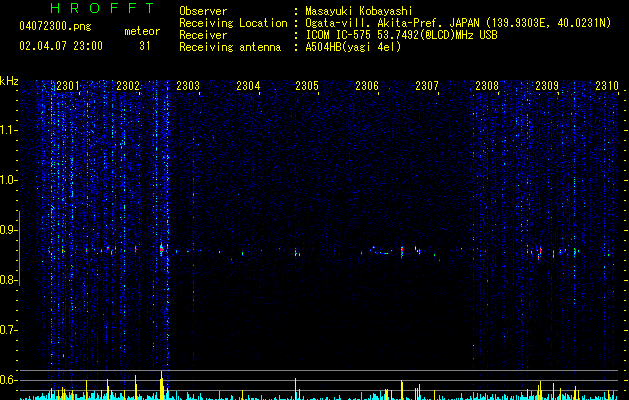Click the HROFFT title text
This screenshot has width=629, height=400.
[x=102, y=8]
